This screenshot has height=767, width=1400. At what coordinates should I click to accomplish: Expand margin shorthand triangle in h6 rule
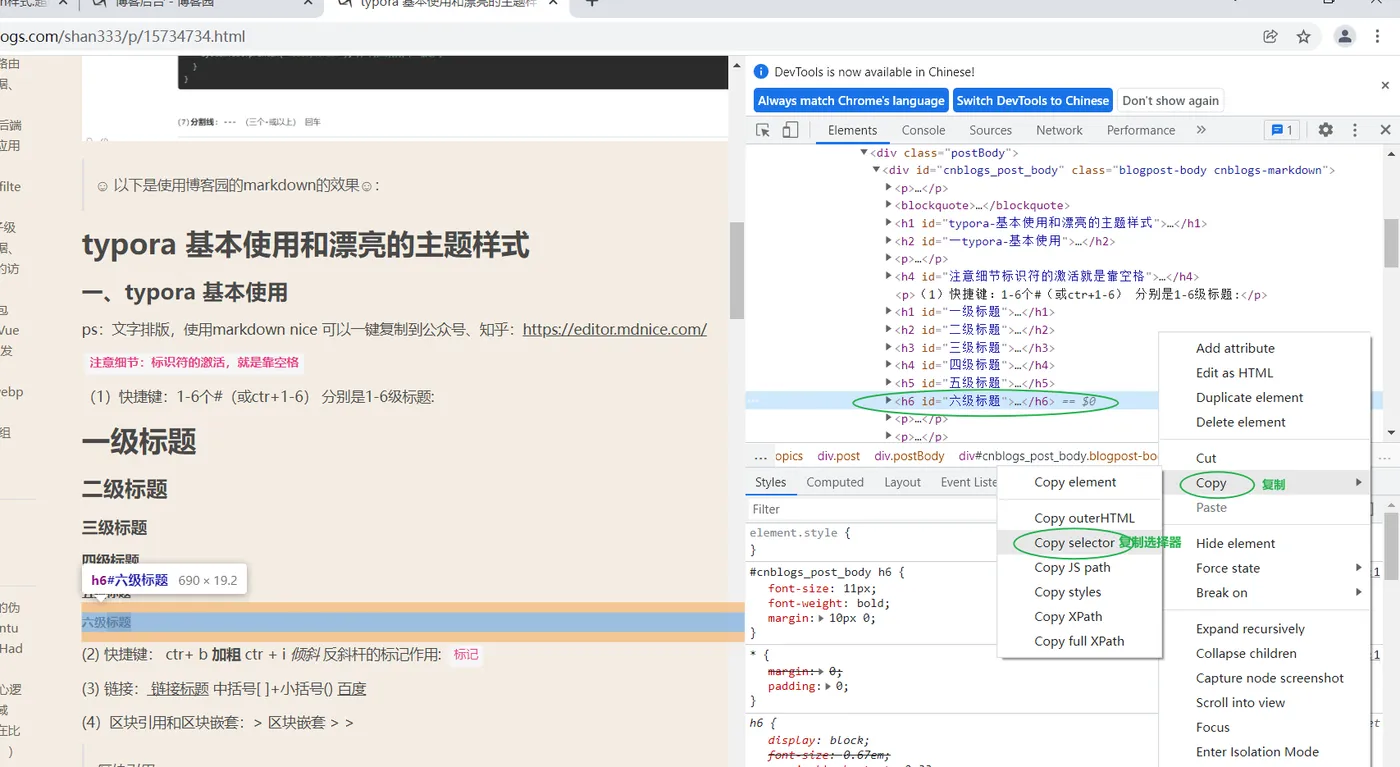(822, 619)
